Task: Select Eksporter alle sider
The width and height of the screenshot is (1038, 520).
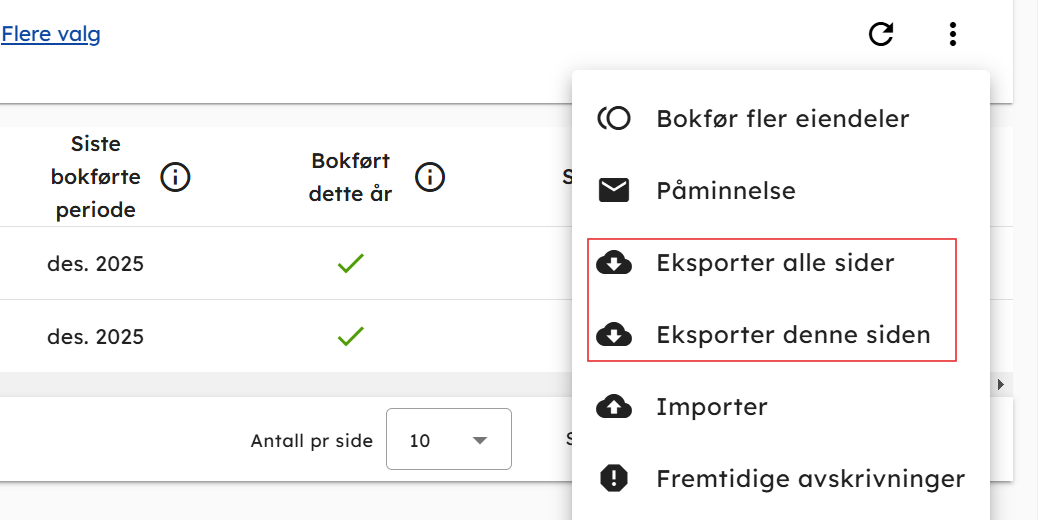Action: pyautogui.click(x=775, y=263)
